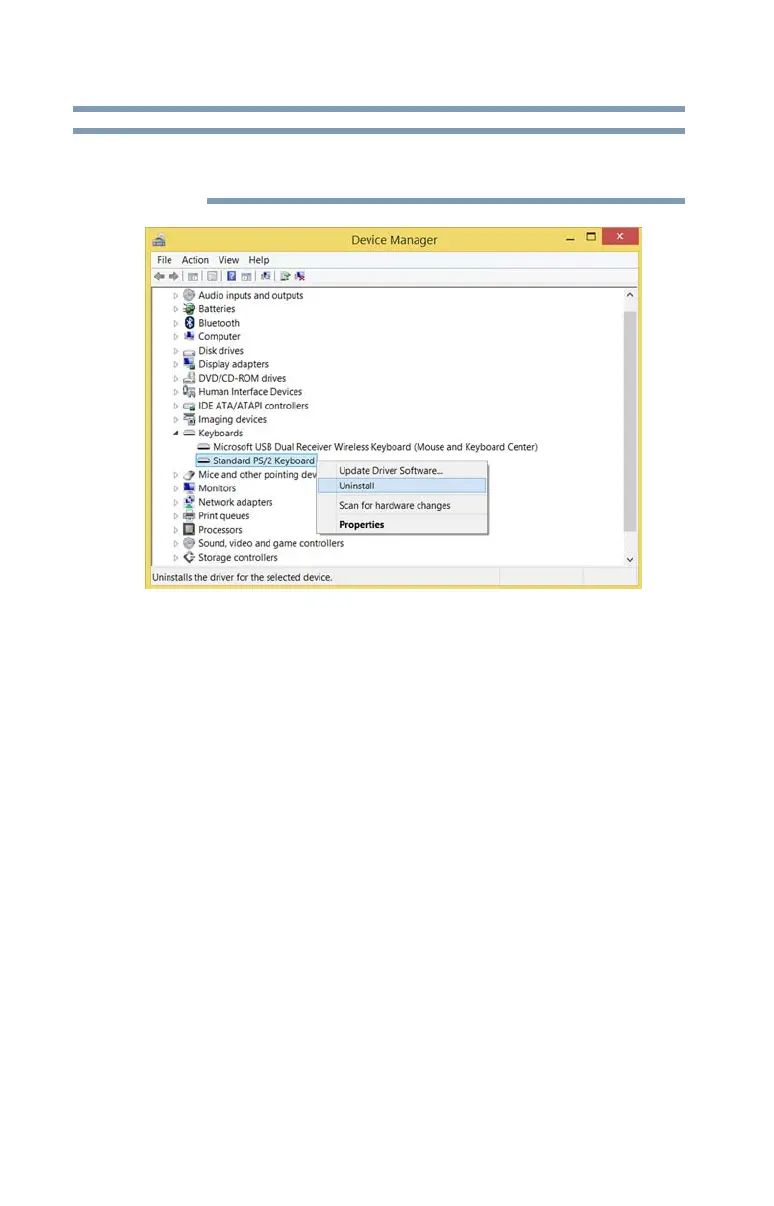Screen dimensions: 774x1206
Task: Choose Update Driver Software in context menu
Action: click(x=391, y=470)
